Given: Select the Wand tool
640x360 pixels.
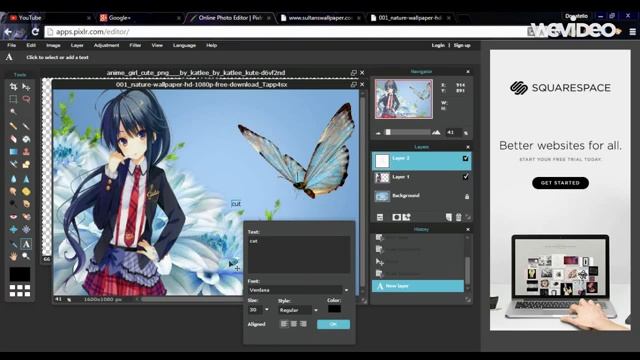Looking at the screenshot, I should tap(13, 111).
